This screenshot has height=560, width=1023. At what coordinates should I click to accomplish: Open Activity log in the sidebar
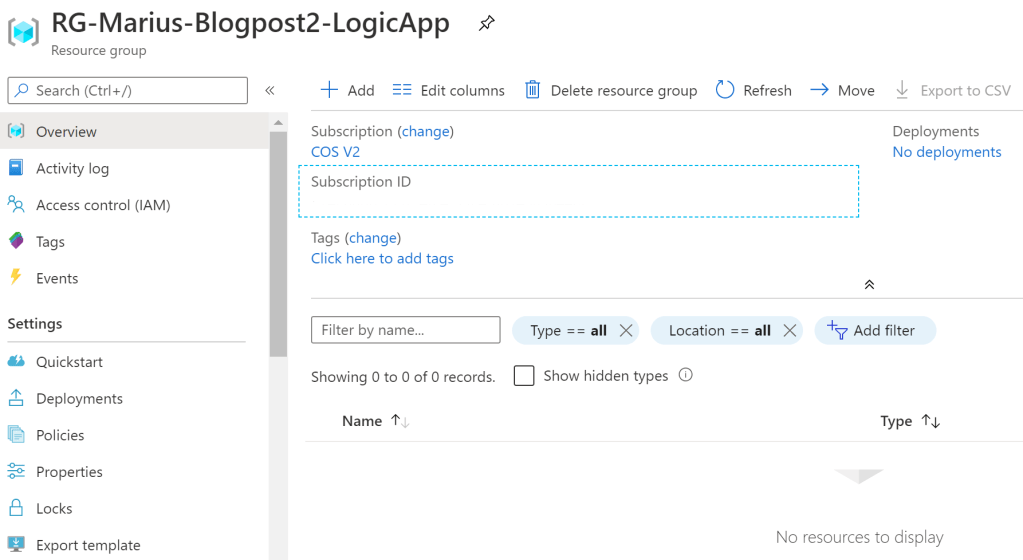tap(72, 168)
